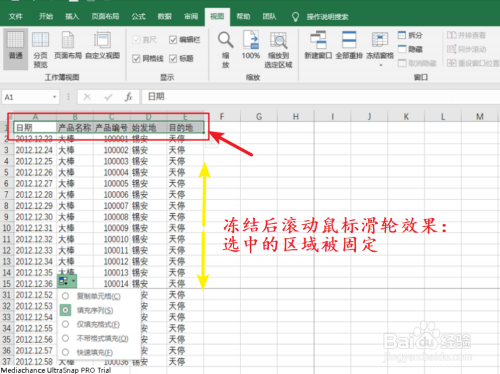Toggle the Headings (标题) checkbox
The image size is (500, 374).
tap(173, 59)
